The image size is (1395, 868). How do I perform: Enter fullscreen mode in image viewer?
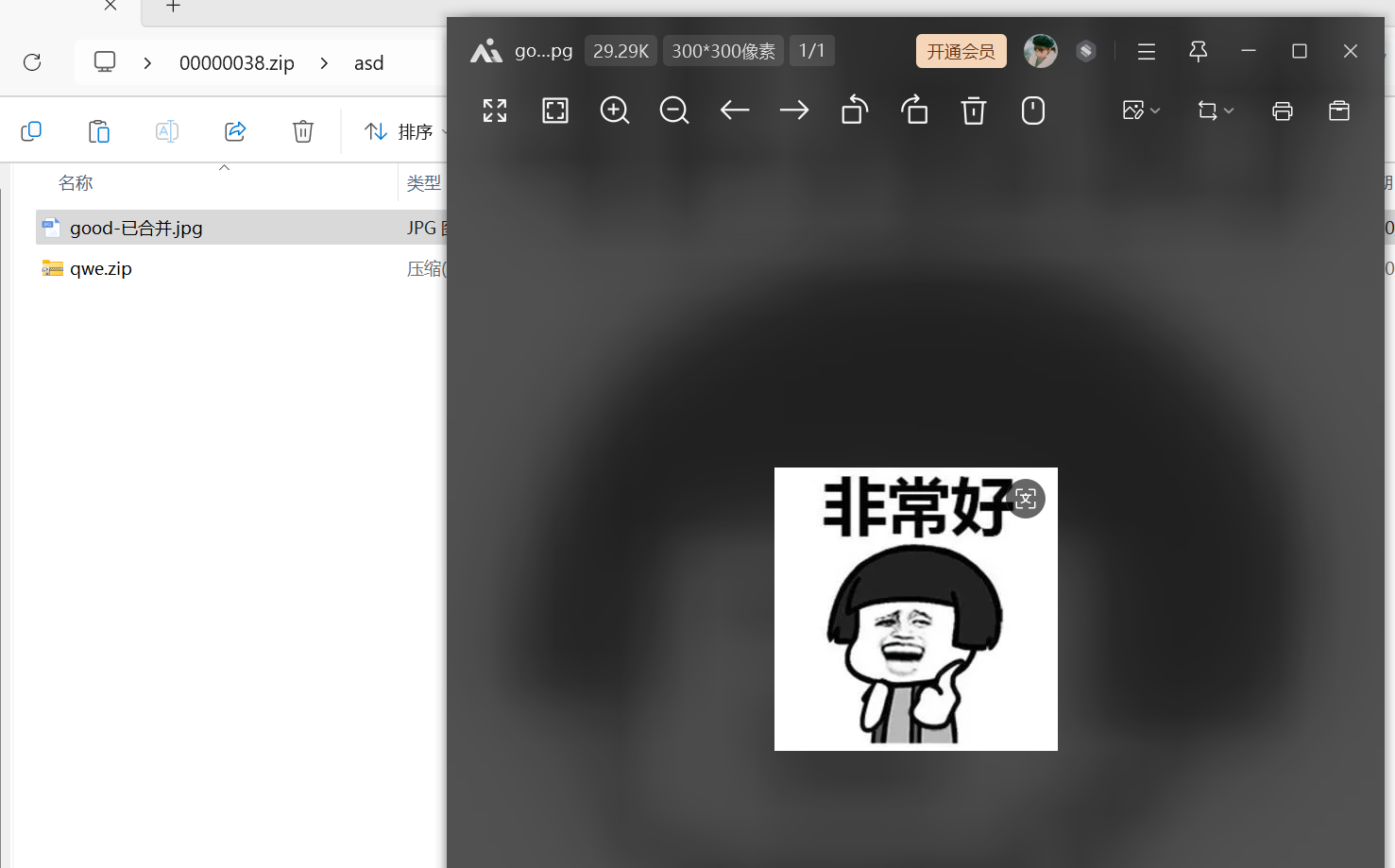pyautogui.click(x=495, y=111)
